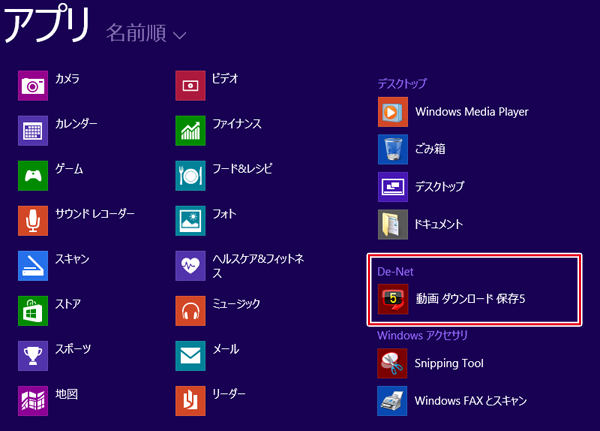This screenshot has width=600, height=431.
Task: Open the ファイナンス chart icon
Action: (190, 131)
